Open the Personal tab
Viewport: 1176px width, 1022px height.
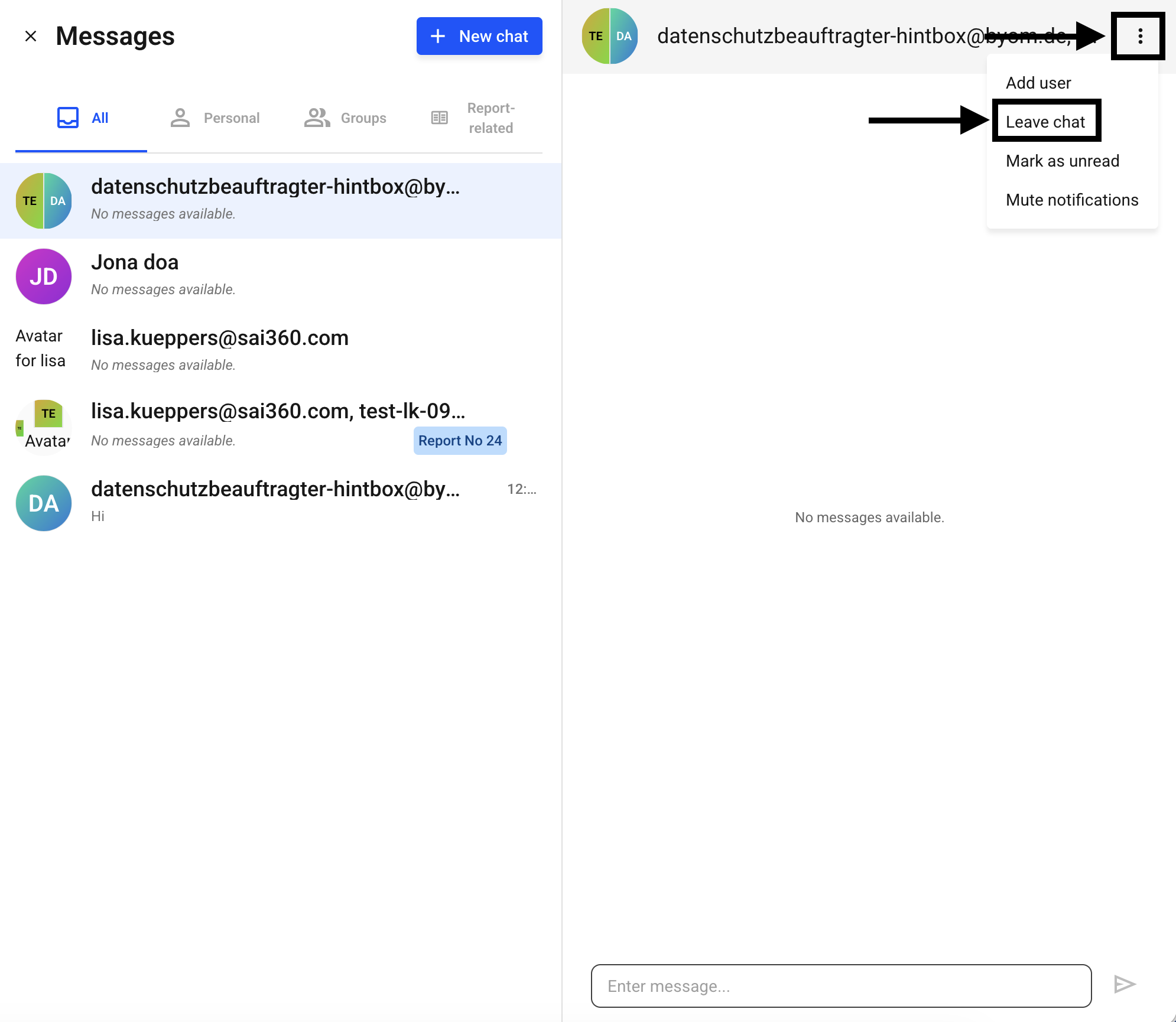(x=215, y=118)
